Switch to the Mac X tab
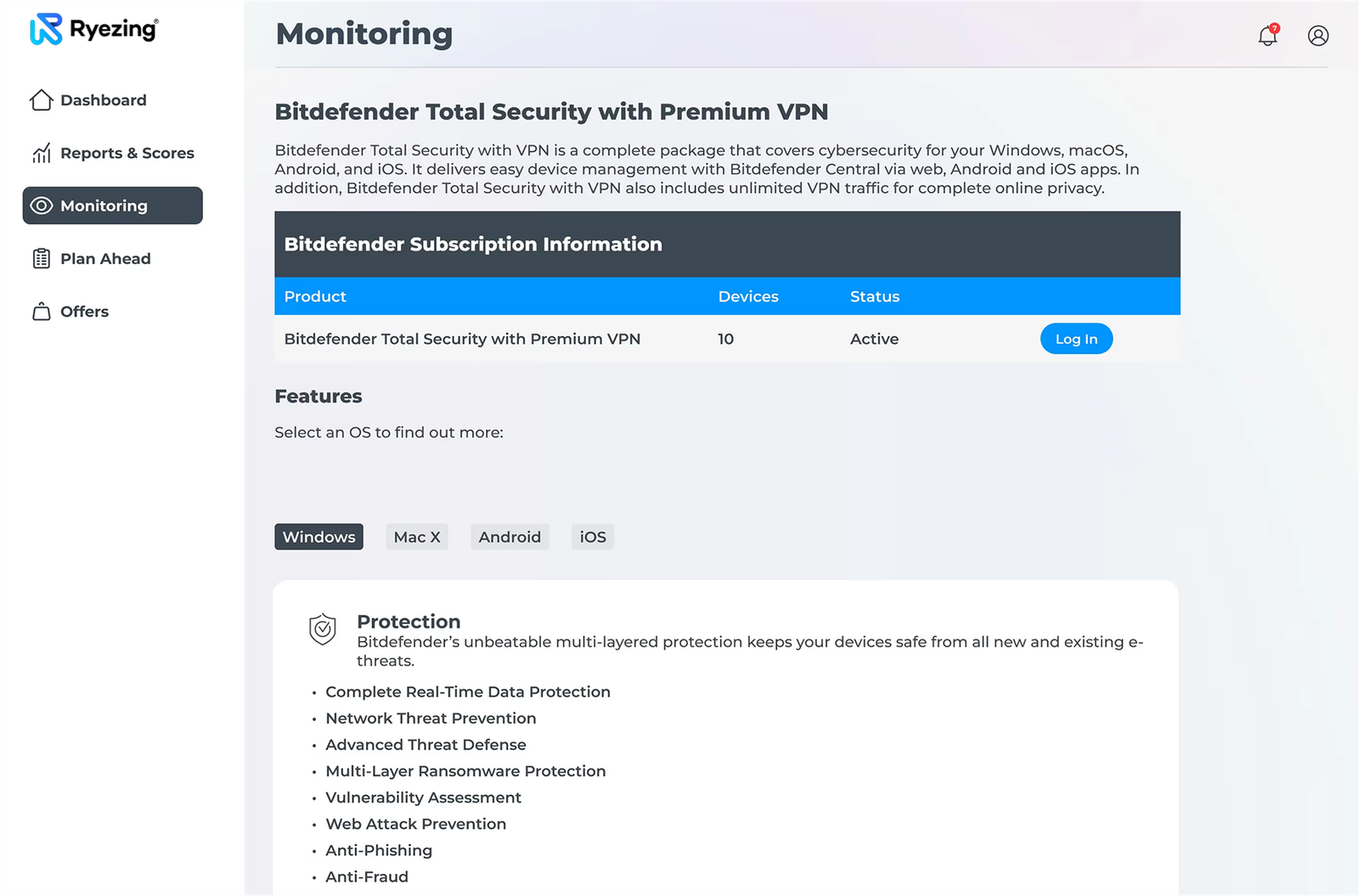 tap(417, 537)
